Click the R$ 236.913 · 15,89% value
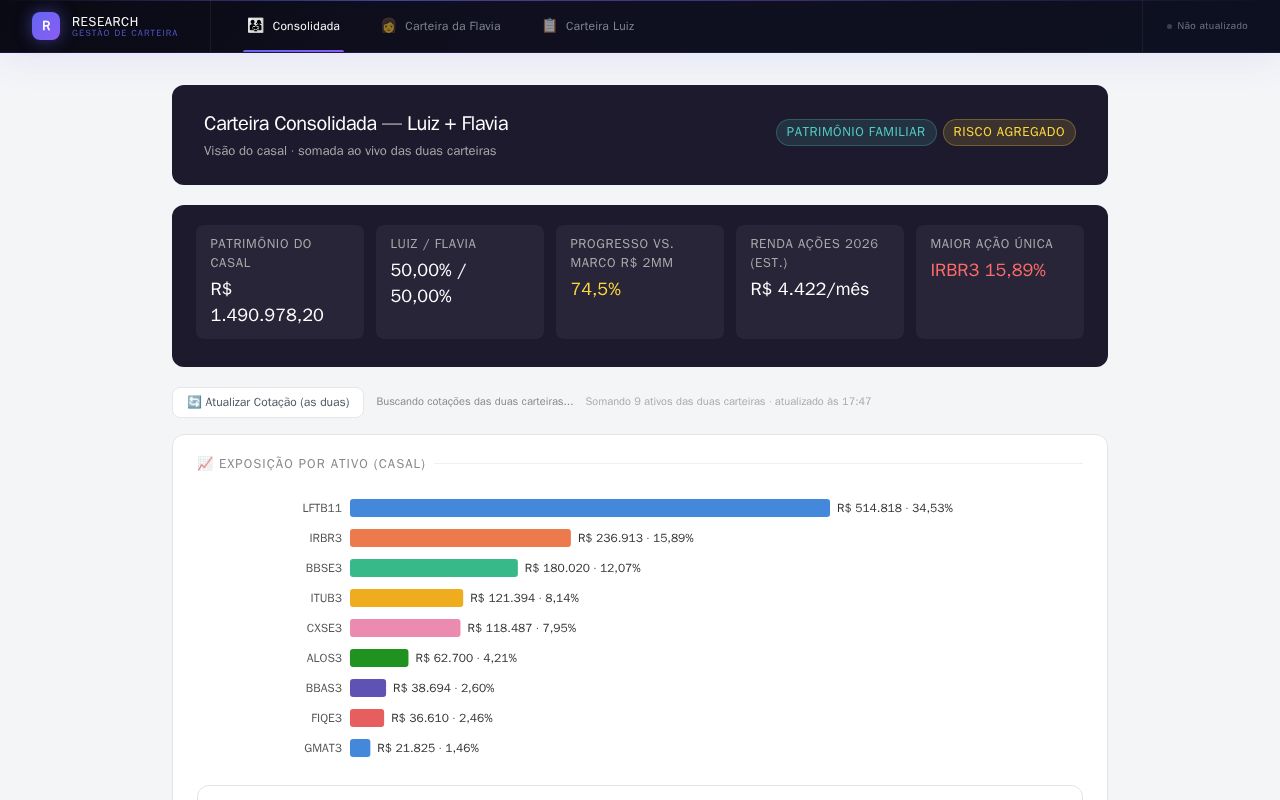1280x800 pixels. [636, 538]
